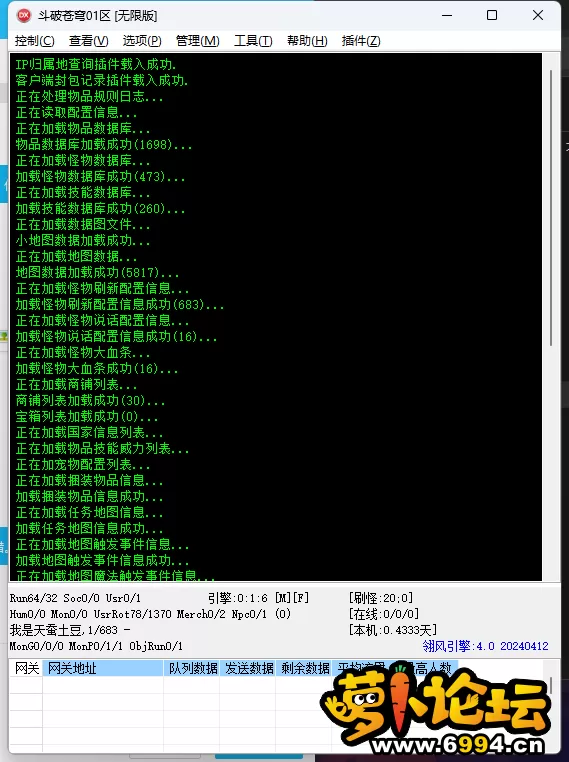The width and height of the screenshot is (569, 762).
Task: Click the 翎风引擎:4.0 20240412 version label
Action: 485,646
